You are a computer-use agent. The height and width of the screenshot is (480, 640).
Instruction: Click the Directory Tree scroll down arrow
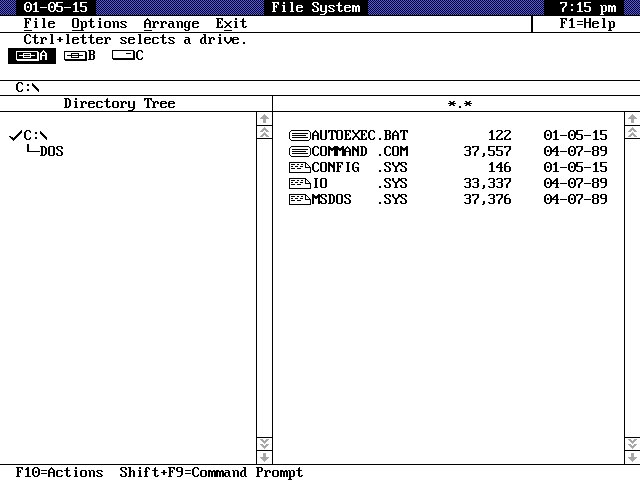[x=264, y=457]
